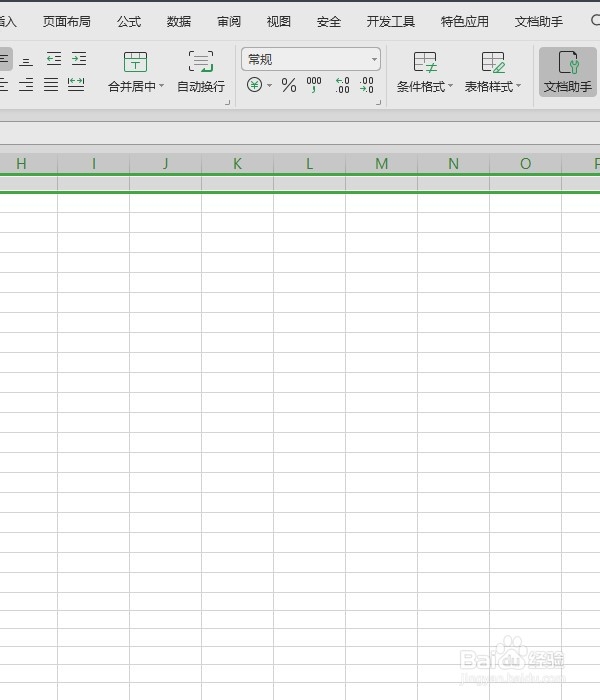Select column I header
This screenshot has height=700, width=600.
(x=94, y=164)
